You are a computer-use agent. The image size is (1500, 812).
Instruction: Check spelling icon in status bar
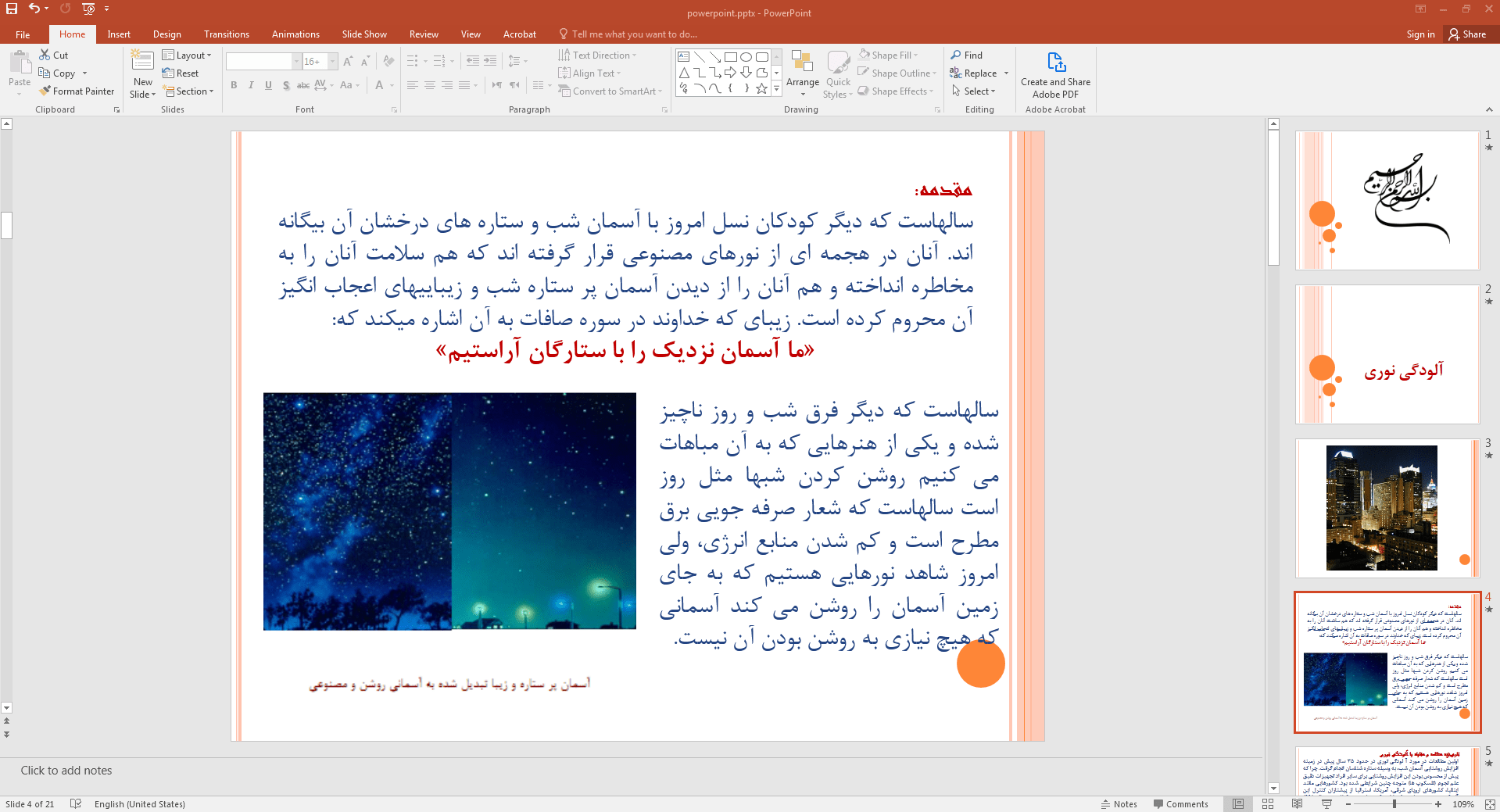click(76, 803)
